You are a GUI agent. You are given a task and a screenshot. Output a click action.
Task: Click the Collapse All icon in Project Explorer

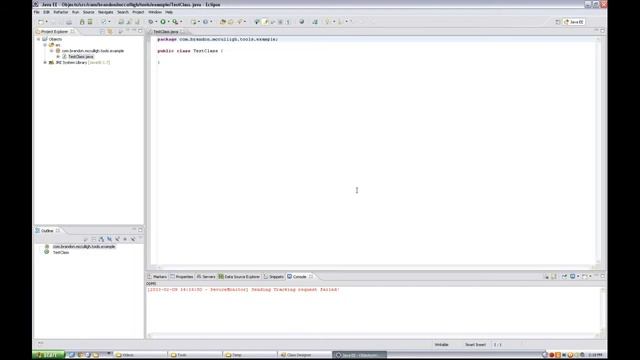102,31
